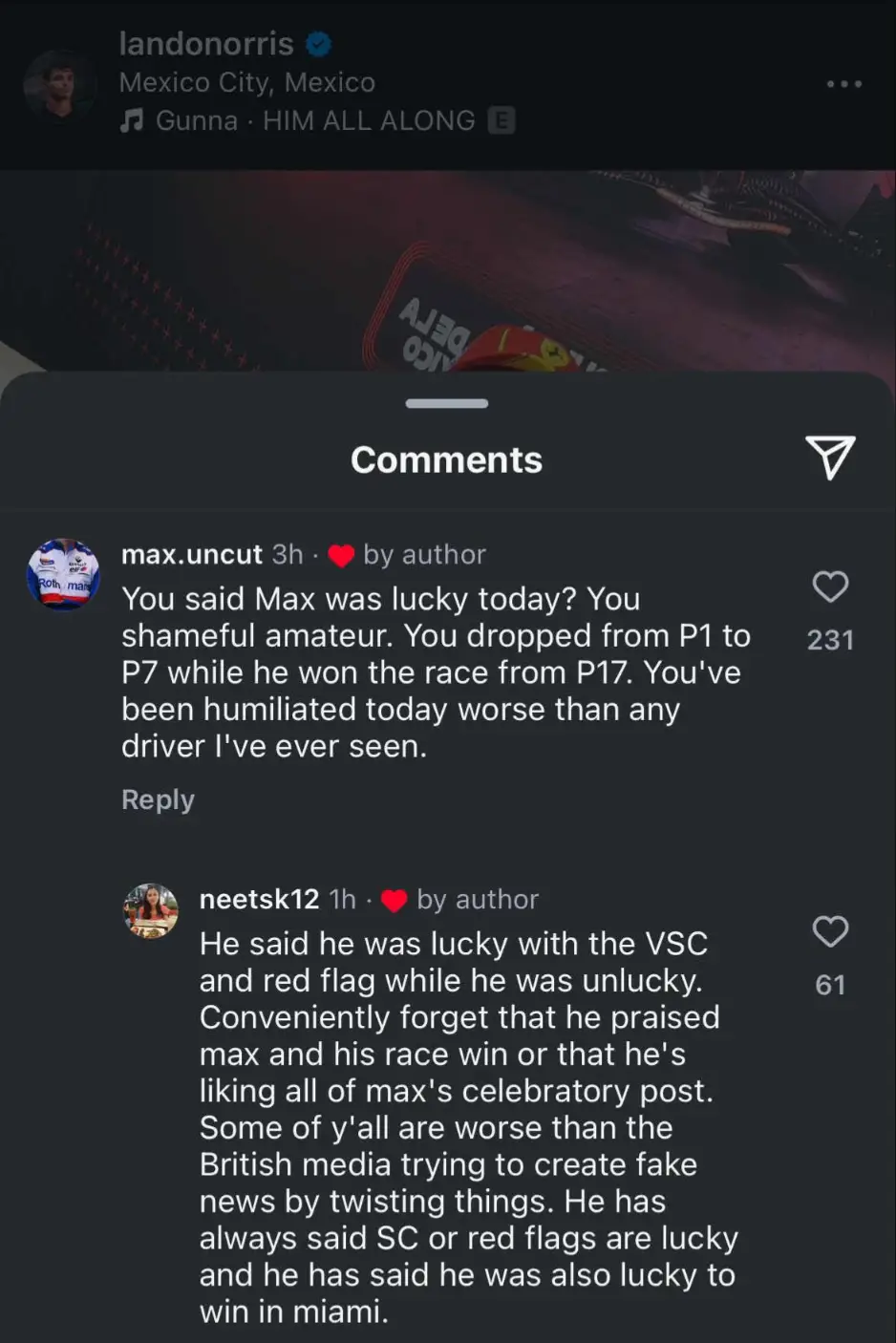
Task: Tap the music note audio icon
Action: pos(132,120)
